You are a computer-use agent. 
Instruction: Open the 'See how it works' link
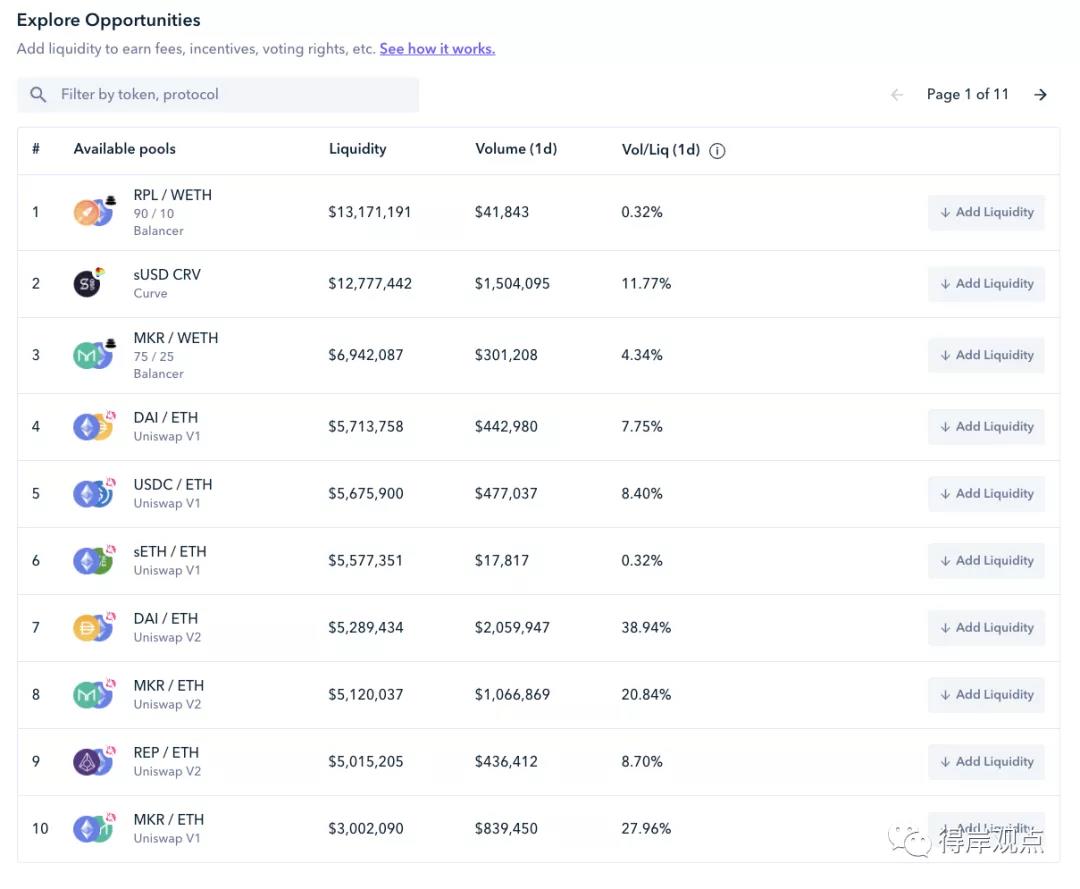tap(437, 49)
